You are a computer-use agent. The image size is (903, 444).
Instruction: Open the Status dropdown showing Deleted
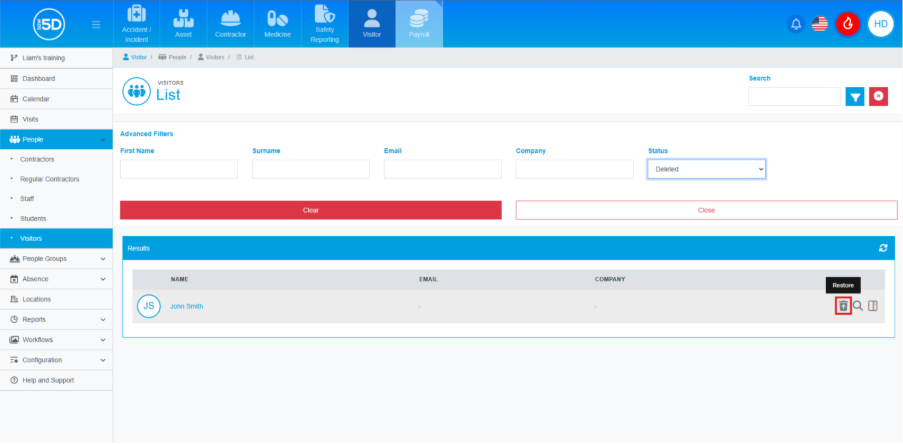[706, 169]
